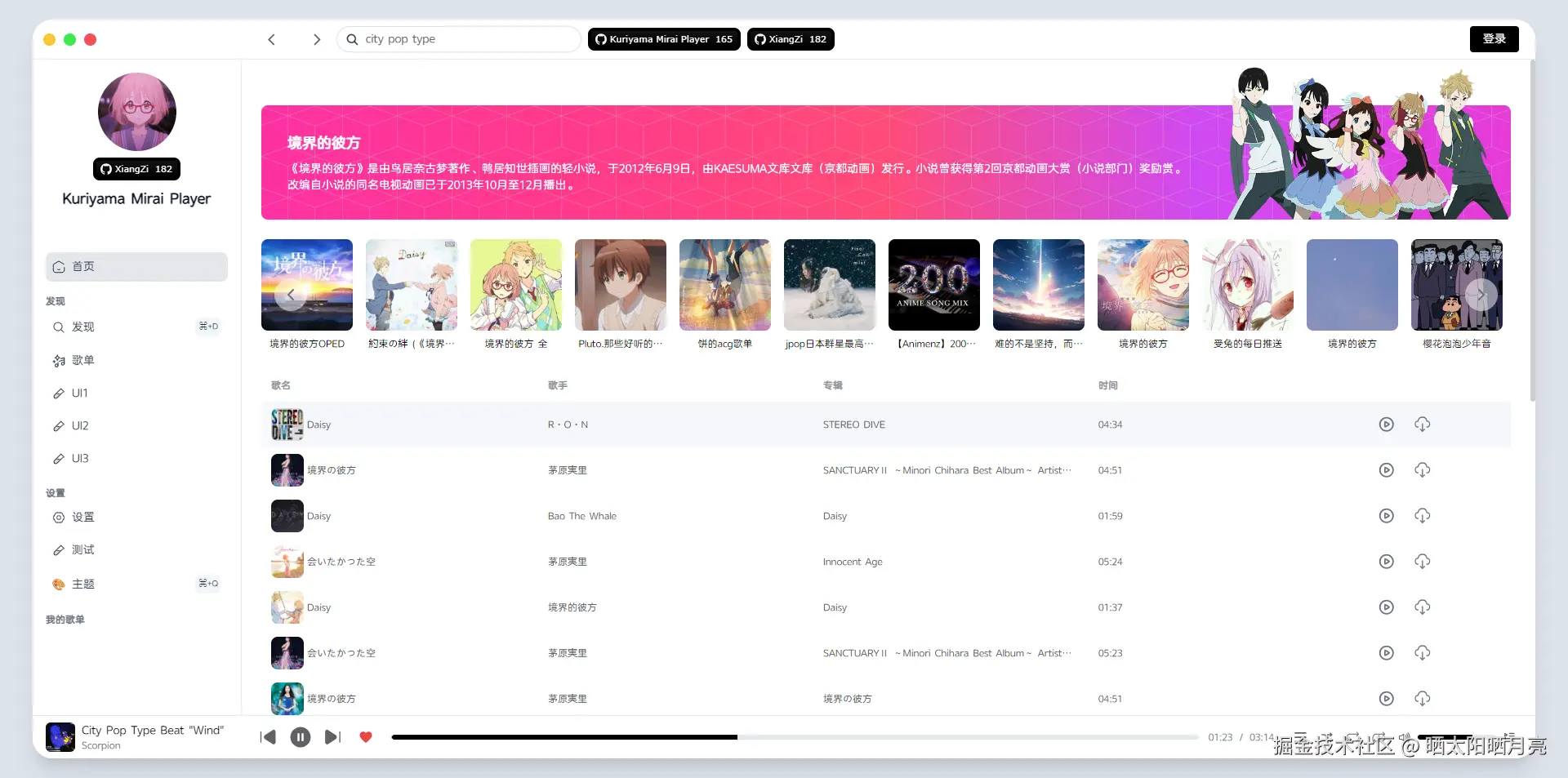Click the now-playing title City Pop Type Beat "Wind"
The height and width of the screenshot is (778, 1568).
[153, 731]
